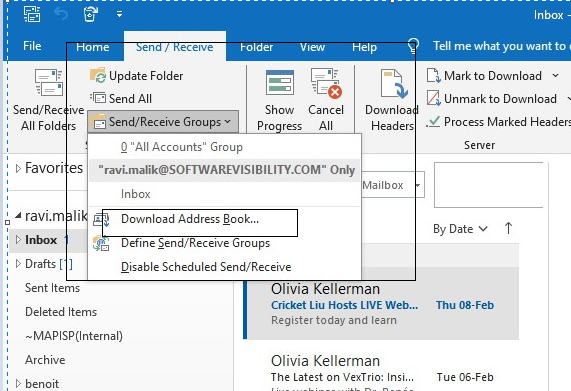The height and width of the screenshot is (391, 571).
Task: Open Send/Receive Groups dropdown
Action: (163, 122)
